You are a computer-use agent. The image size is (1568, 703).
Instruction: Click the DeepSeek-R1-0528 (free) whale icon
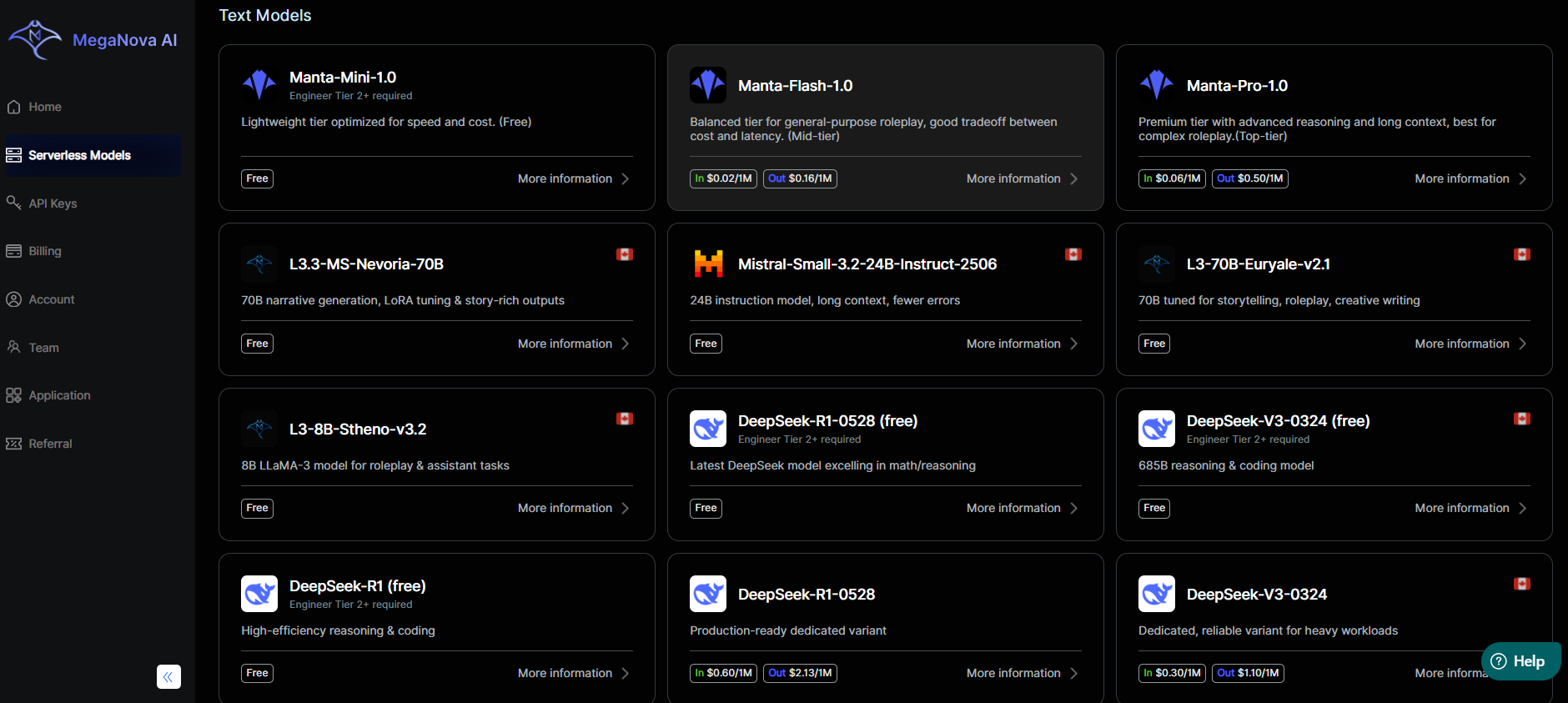(x=707, y=429)
